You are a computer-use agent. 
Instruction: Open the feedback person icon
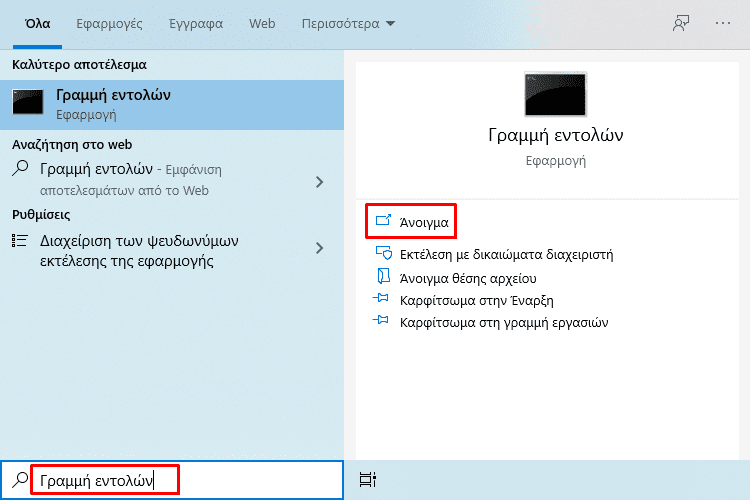pos(681,23)
